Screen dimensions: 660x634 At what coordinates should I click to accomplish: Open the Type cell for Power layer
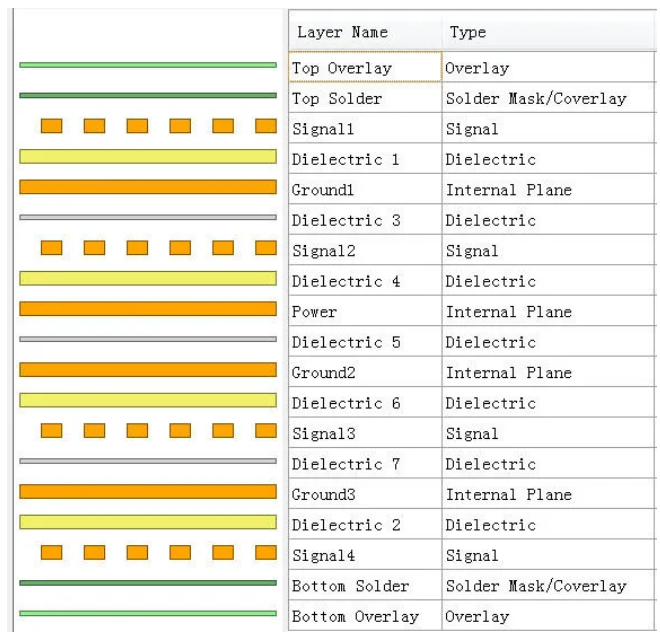click(x=510, y=312)
